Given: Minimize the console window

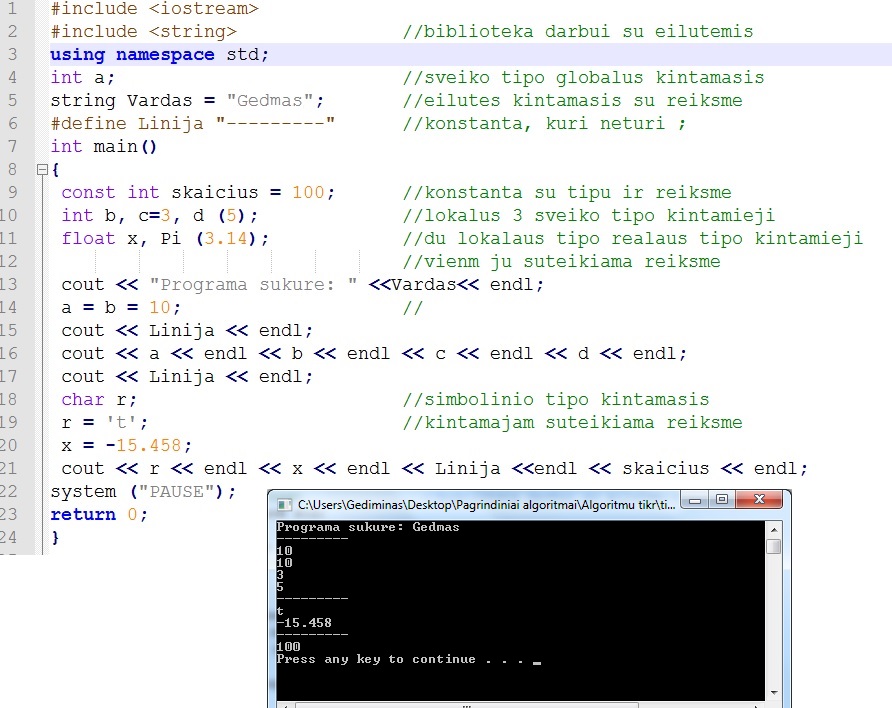Looking at the screenshot, I should click(x=694, y=500).
